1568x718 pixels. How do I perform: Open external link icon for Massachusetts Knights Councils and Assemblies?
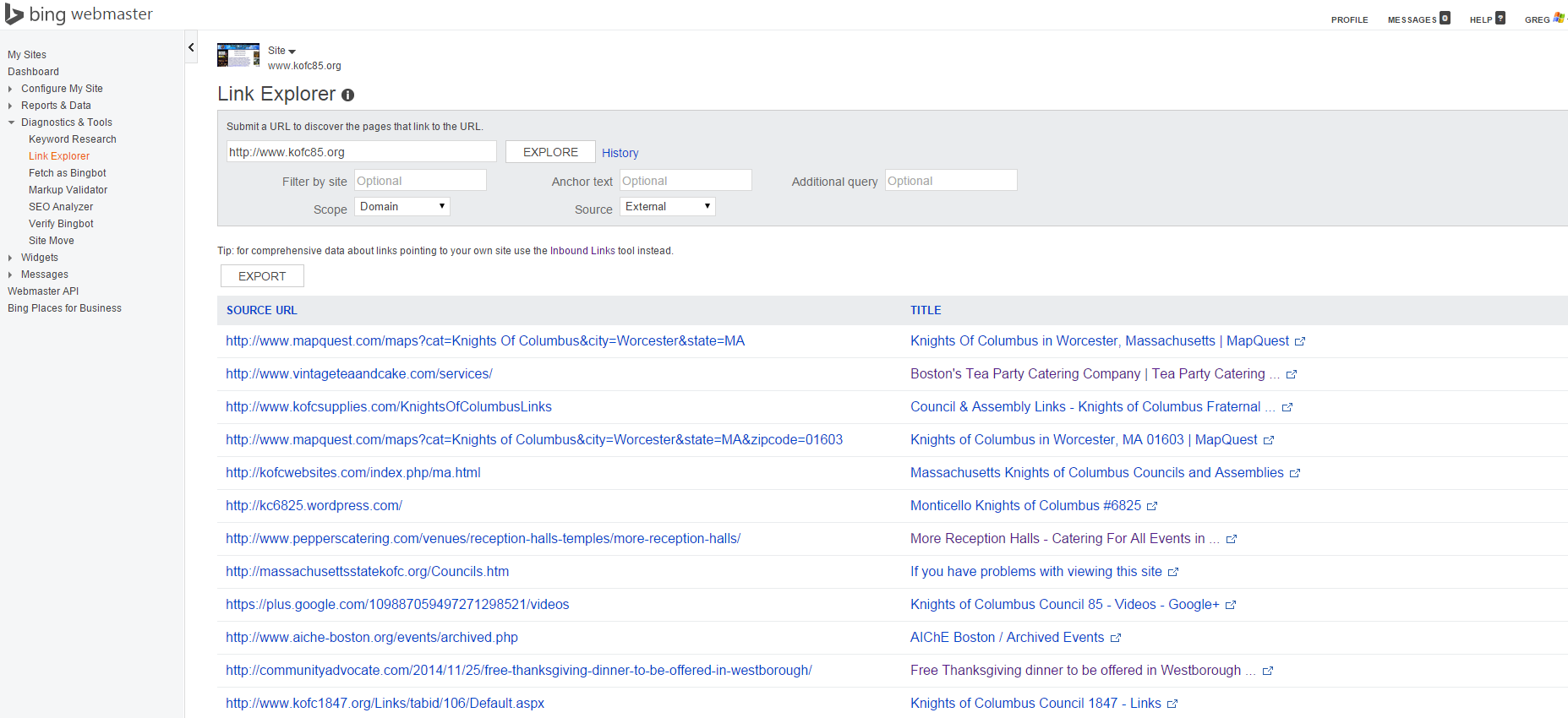pyautogui.click(x=1295, y=474)
